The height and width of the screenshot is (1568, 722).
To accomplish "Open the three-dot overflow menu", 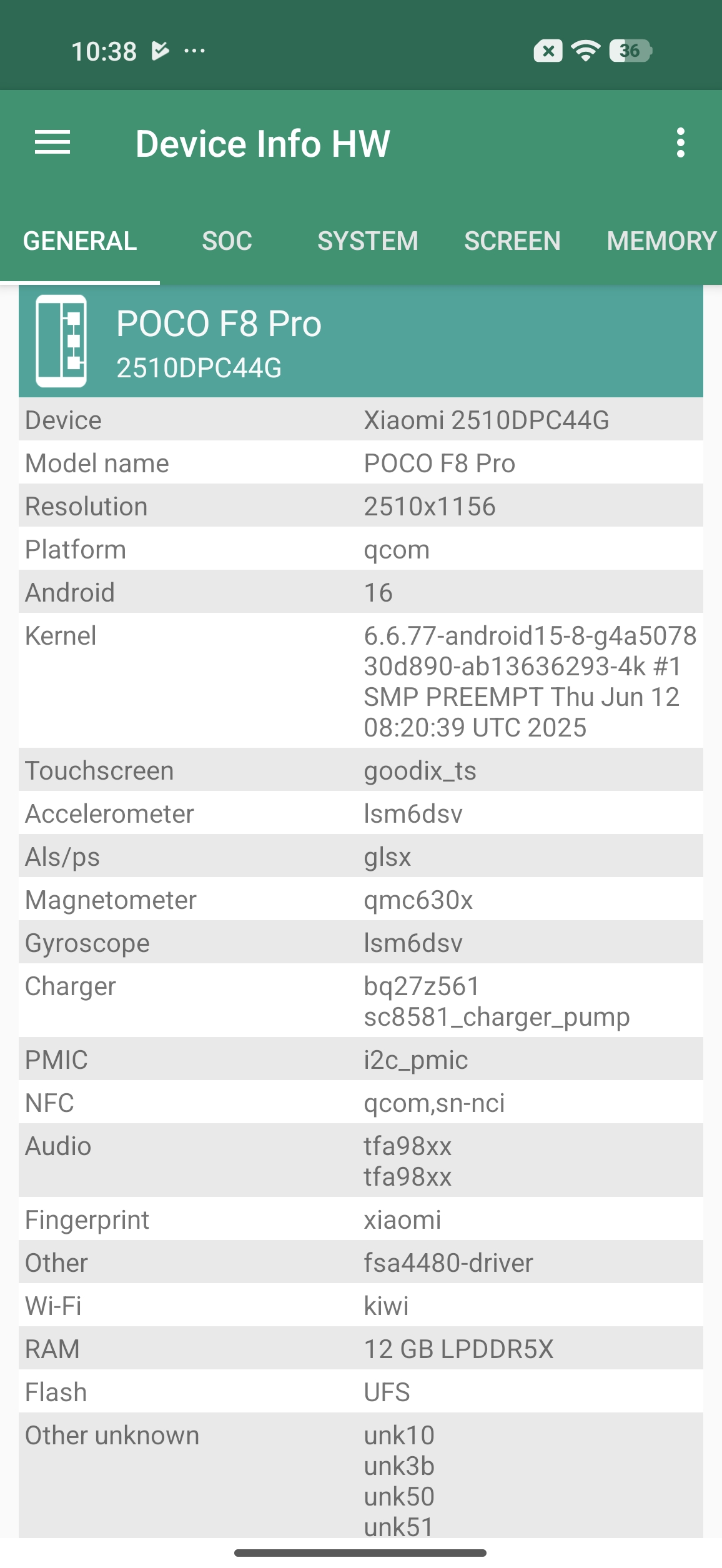I will (x=680, y=143).
